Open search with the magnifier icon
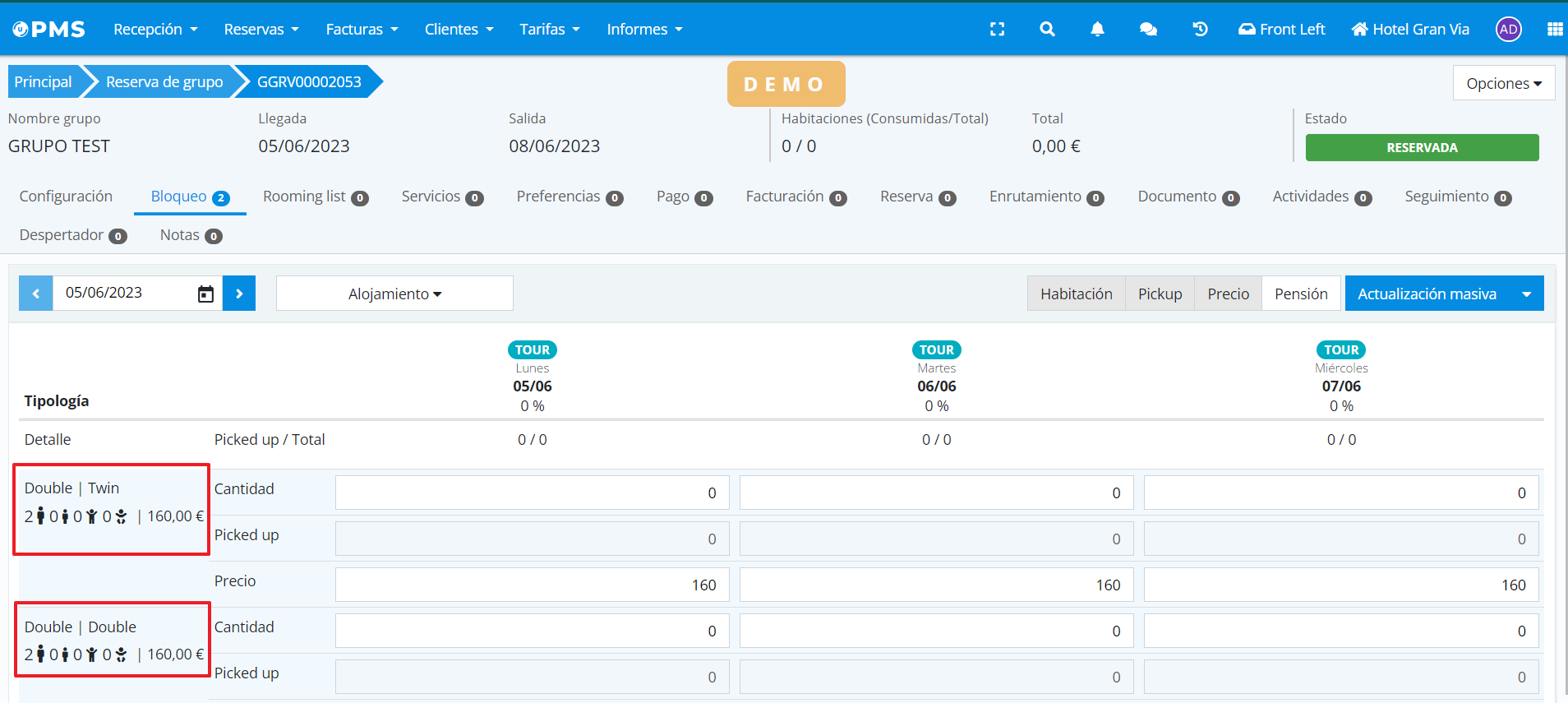 1047,30
